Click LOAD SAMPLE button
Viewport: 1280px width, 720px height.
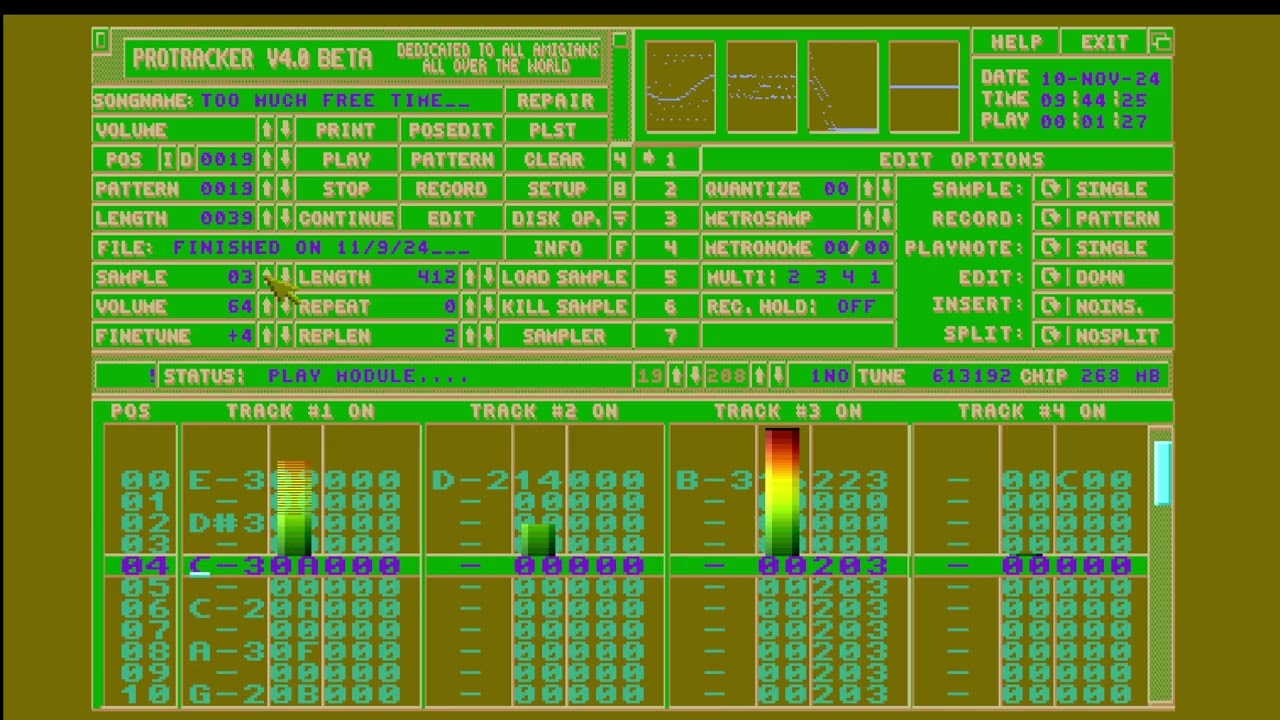[x=565, y=277]
